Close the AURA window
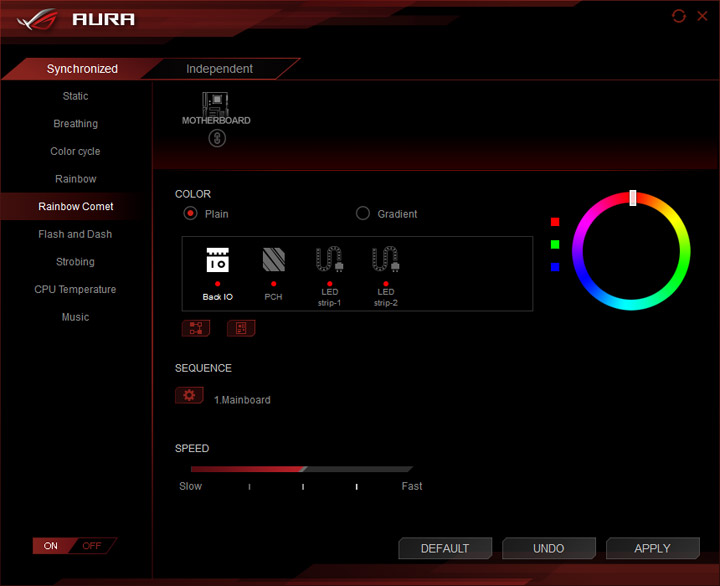This screenshot has height=586, width=720. 702,16
